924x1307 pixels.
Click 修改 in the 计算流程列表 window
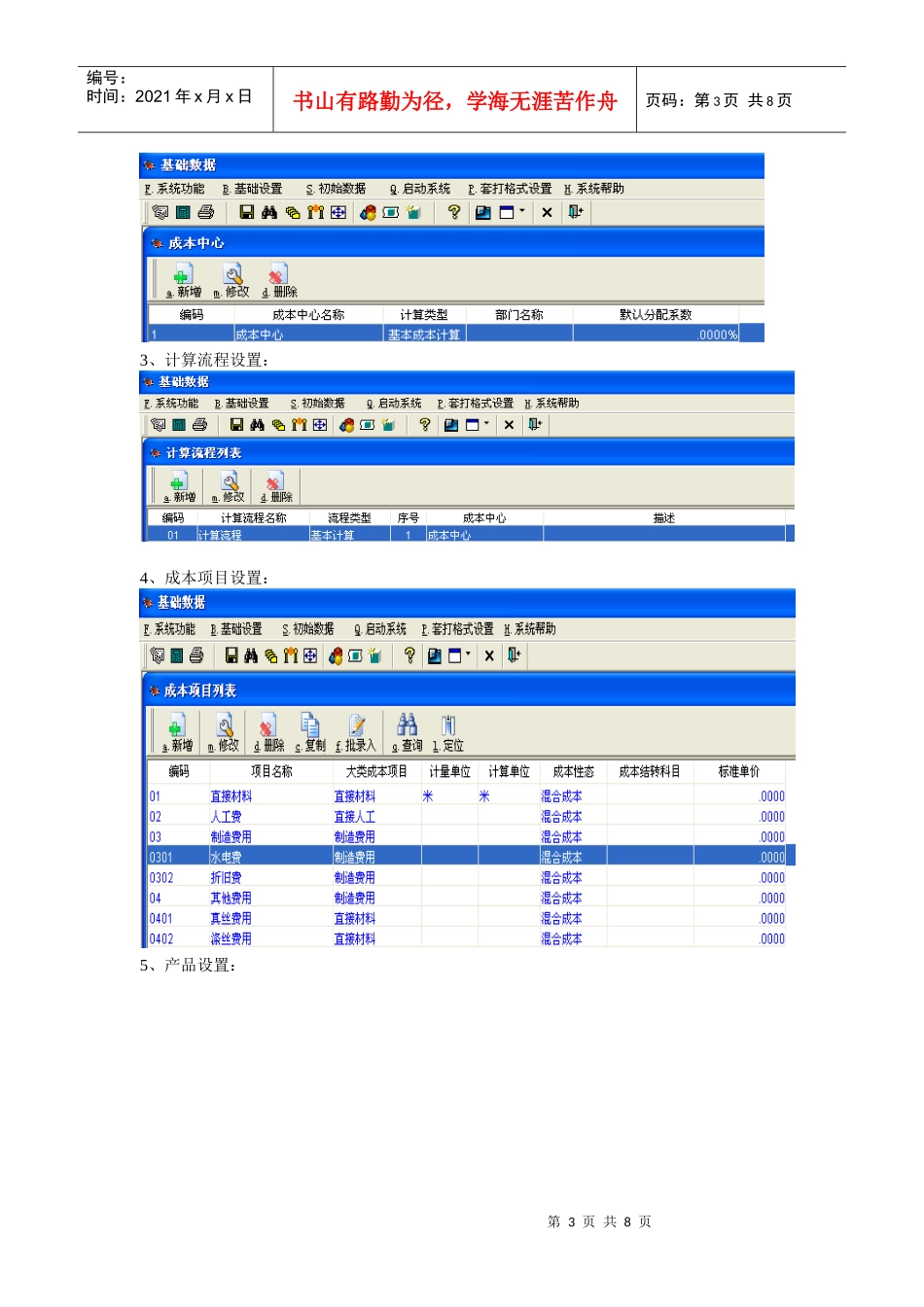pyautogui.click(x=228, y=487)
